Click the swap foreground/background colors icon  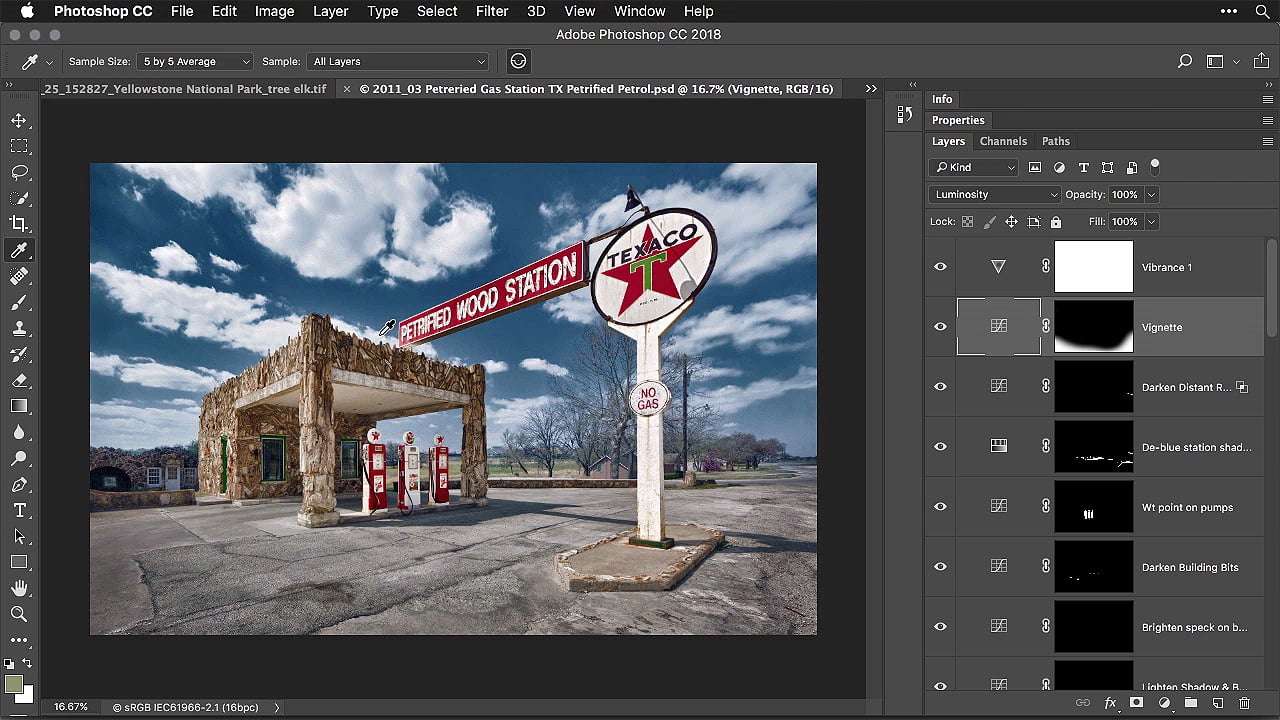tap(27, 664)
